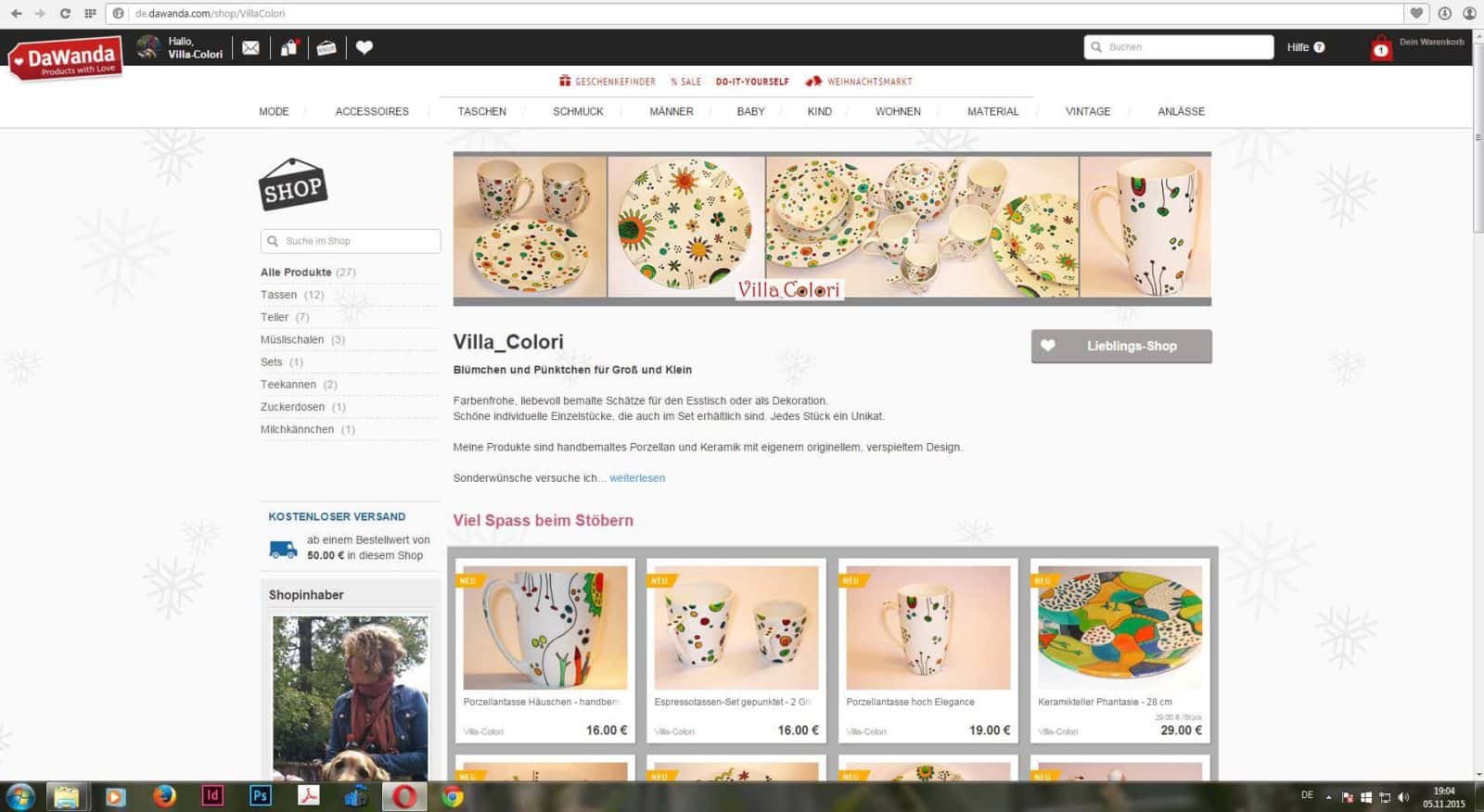Image resolution: width=1484 pixels, height=812 pixels.
Task: Open the WOHNEN category menu
Action: pos(898,111)
